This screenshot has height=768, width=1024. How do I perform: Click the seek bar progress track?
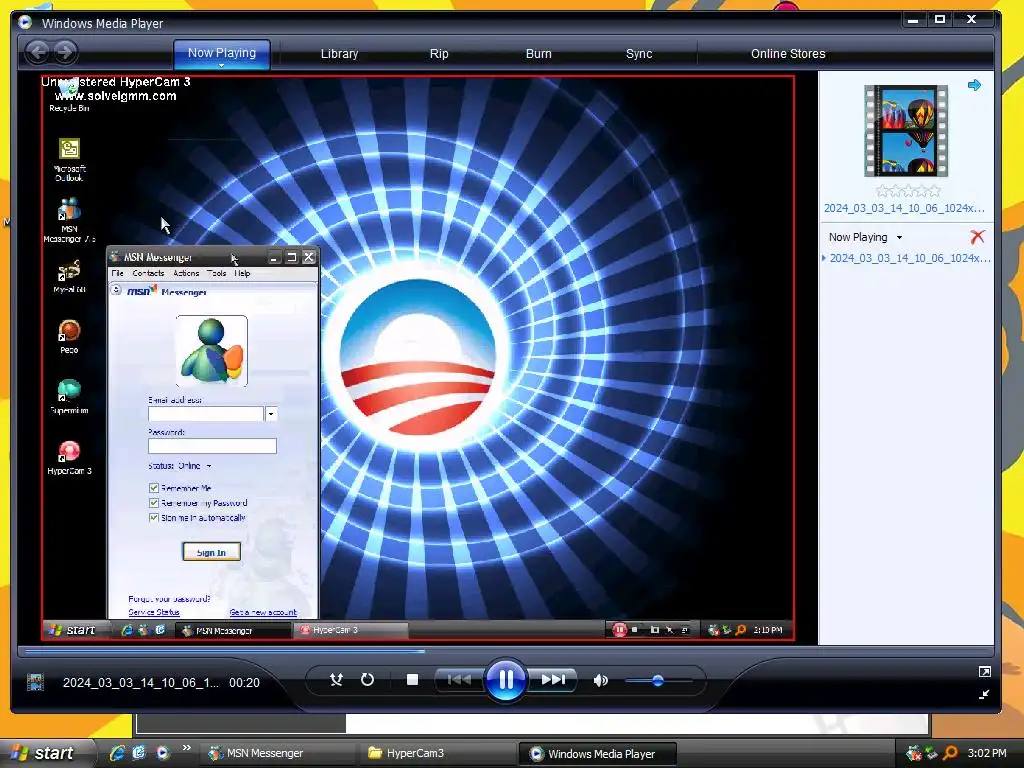506,650
